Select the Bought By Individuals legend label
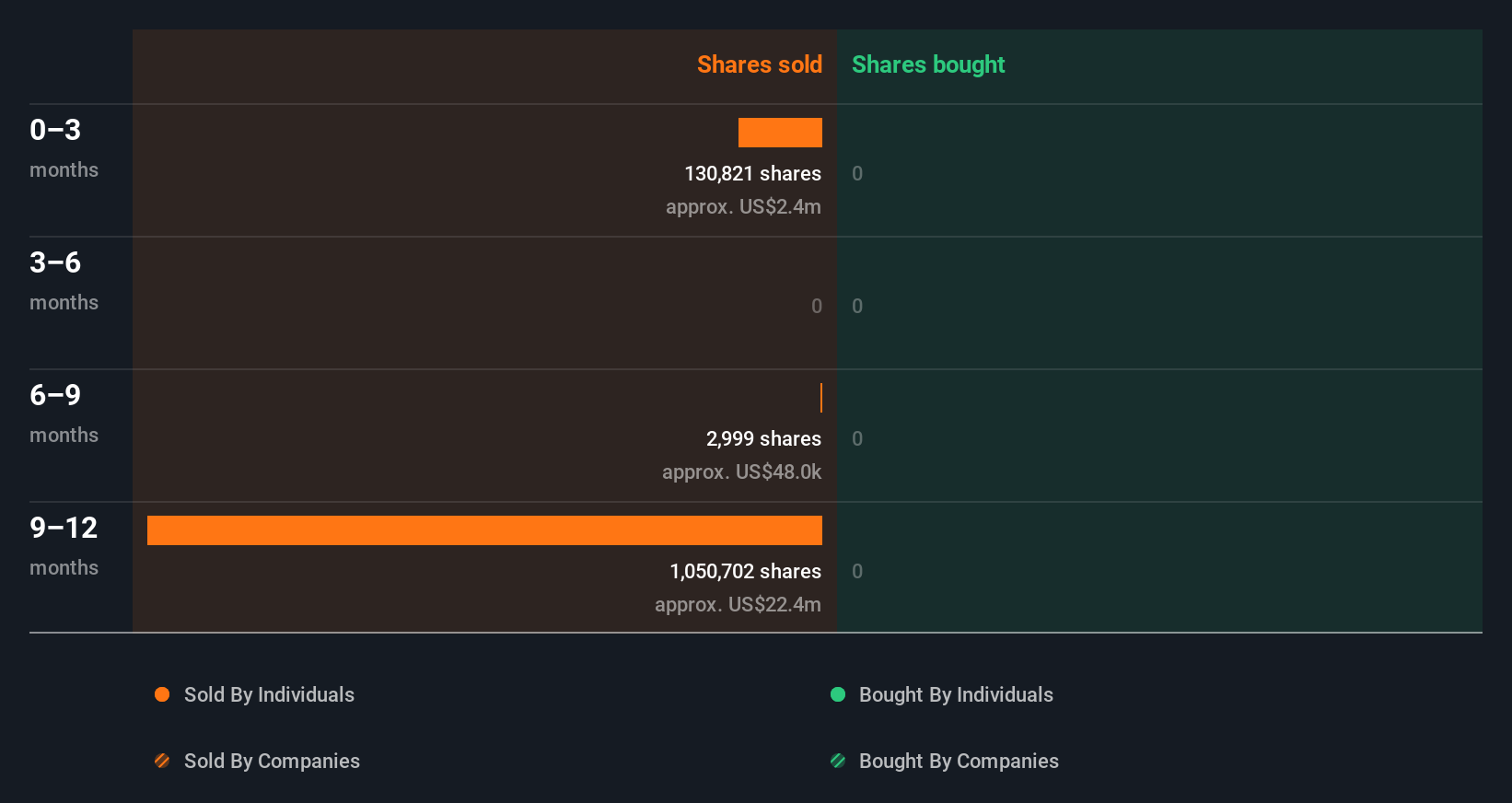Screen dimensions: 1512x803 pos(956,694)
